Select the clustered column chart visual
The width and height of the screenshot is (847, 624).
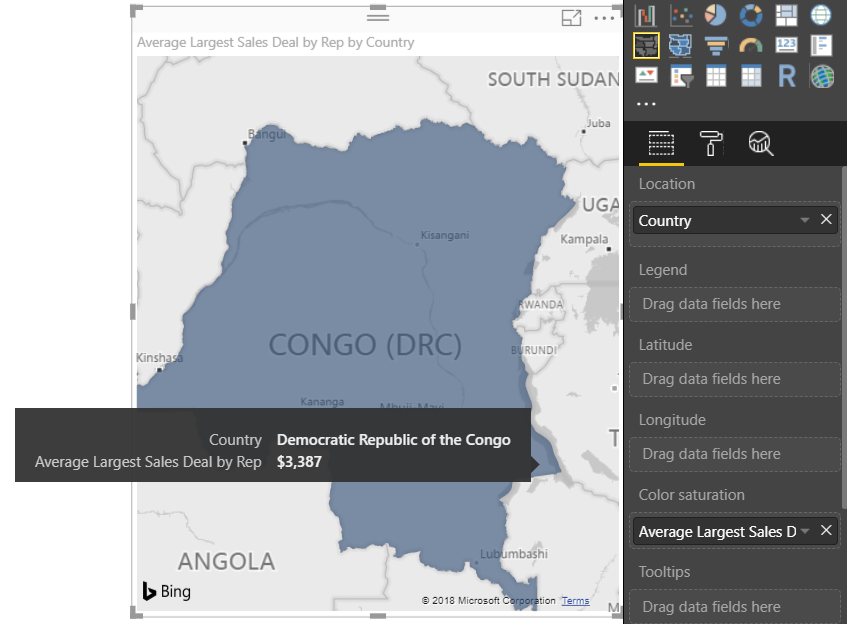pyautogui.click(x=646, y=15)
